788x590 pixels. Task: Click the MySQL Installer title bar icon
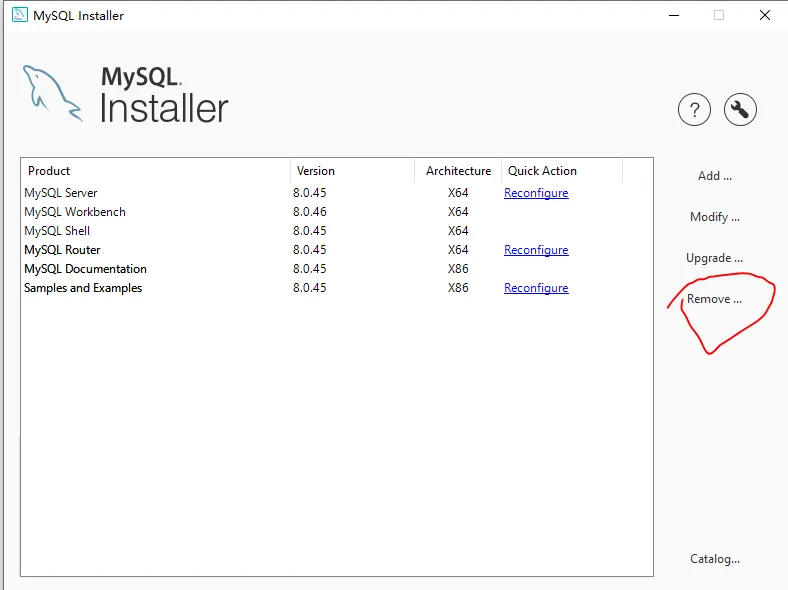tap(20, 15)
